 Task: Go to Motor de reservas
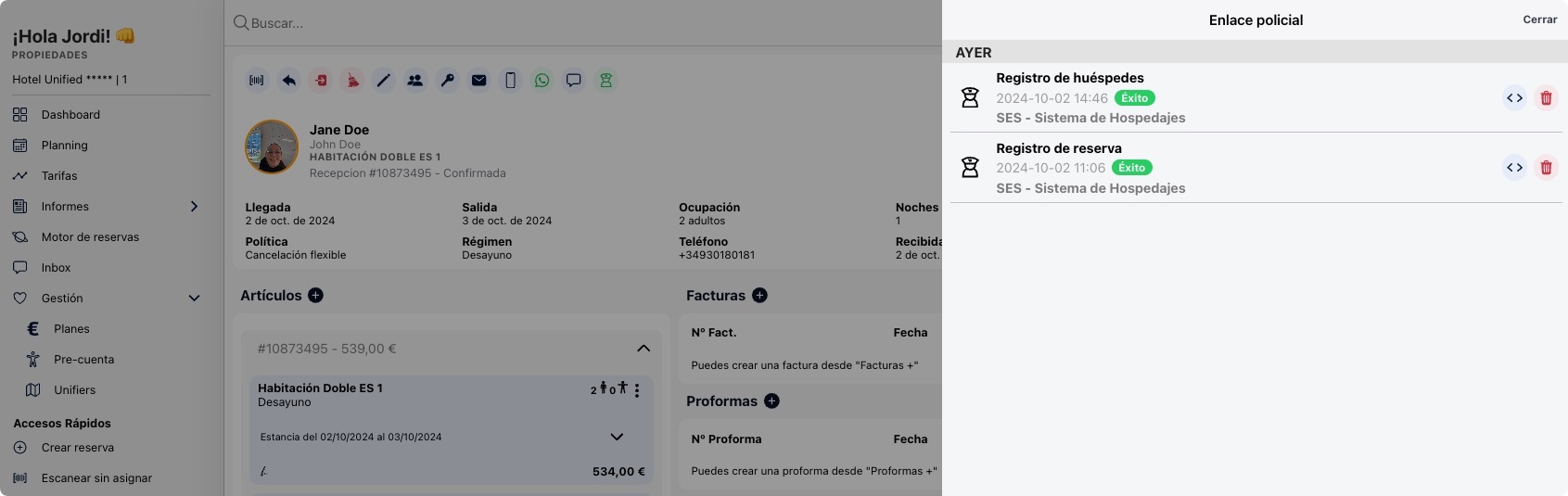90,237
